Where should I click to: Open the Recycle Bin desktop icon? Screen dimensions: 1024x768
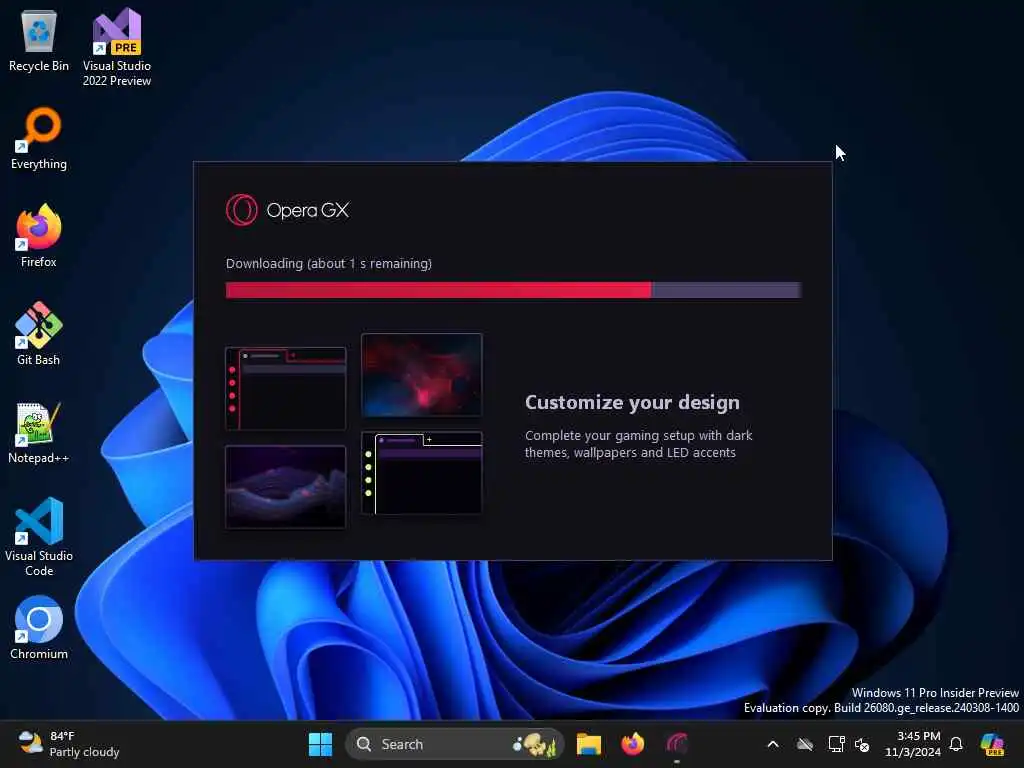pyautogui.click(x=39, y=40)
